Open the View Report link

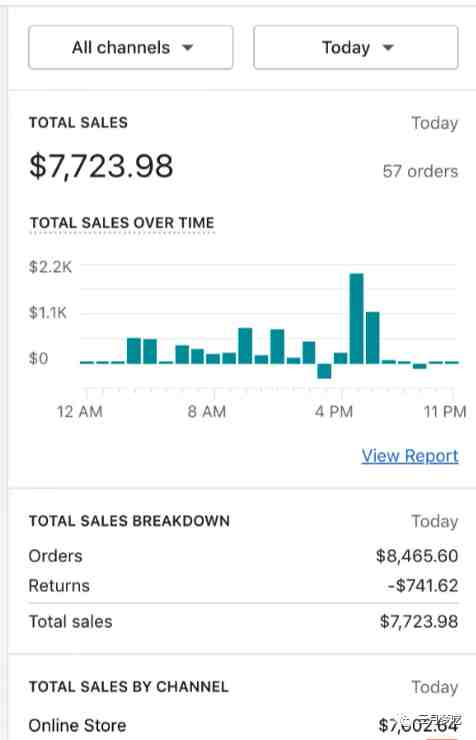410,455
